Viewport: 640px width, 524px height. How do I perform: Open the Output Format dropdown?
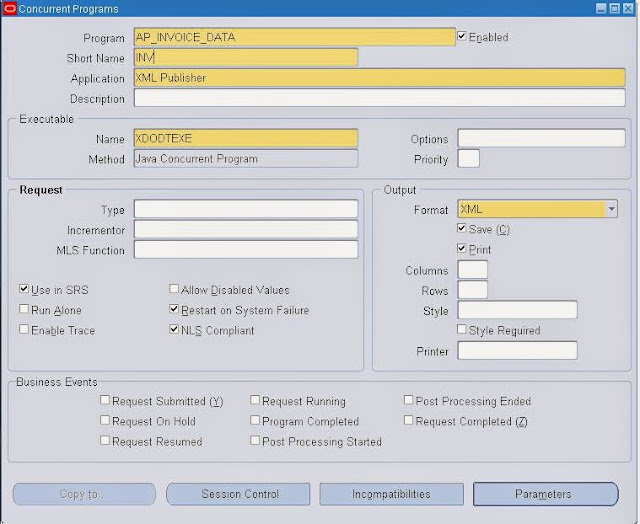coord(611,209)
